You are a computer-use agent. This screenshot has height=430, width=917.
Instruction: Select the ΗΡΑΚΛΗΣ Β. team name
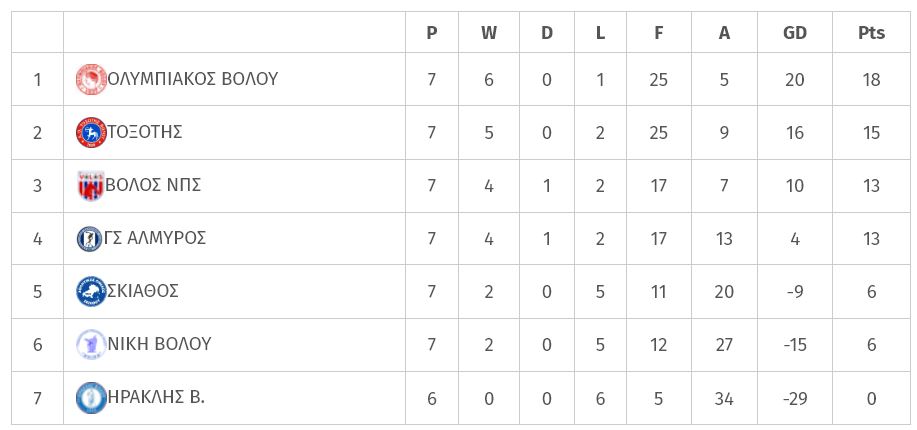tap(156, 397)
